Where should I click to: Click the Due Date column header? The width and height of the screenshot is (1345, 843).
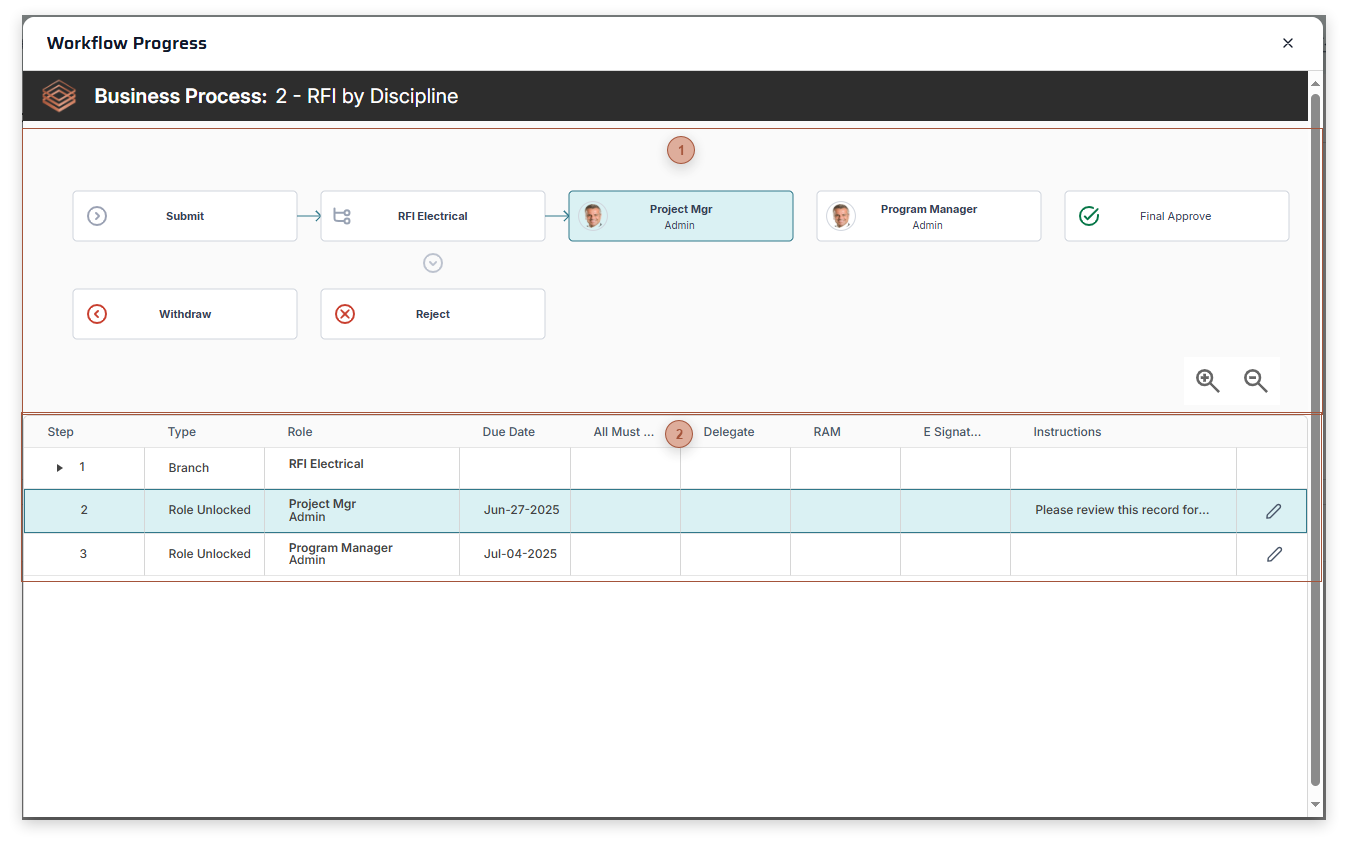coord(508,431)
